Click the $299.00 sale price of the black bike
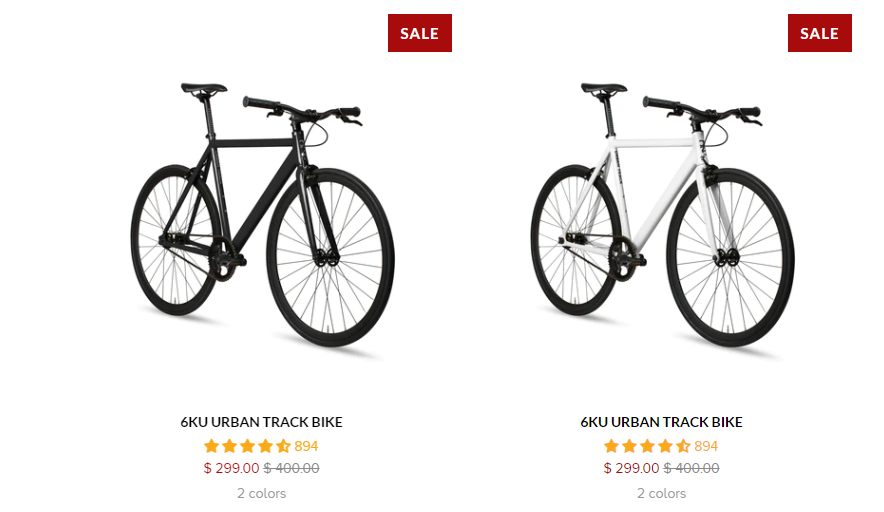The width and height of the screenshot is (884, 512). pyautogui.click(x=231, y=468)
